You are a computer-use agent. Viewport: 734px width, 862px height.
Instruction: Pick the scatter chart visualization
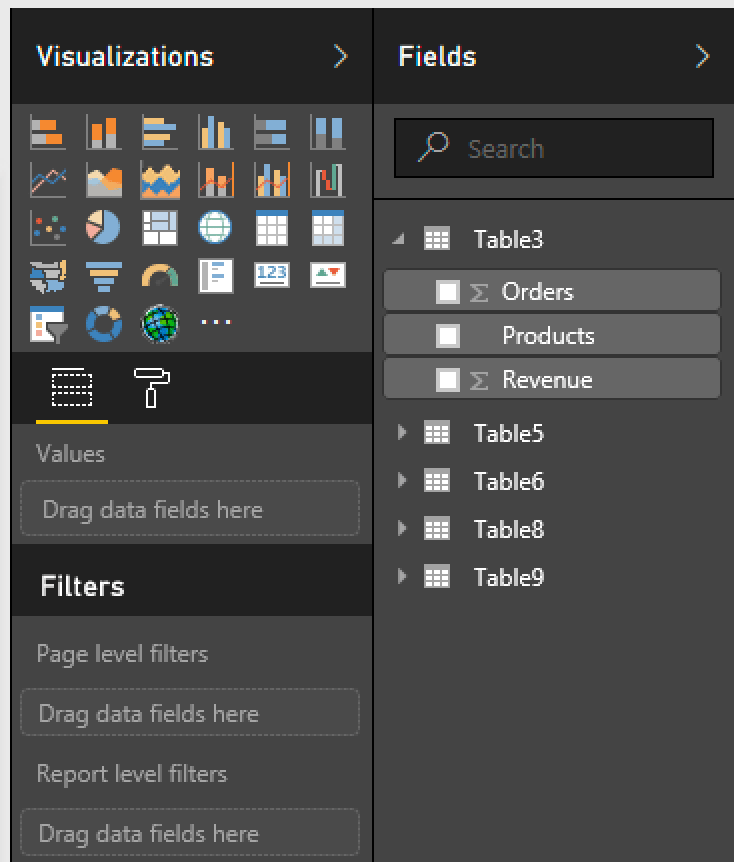coord(47,228)
